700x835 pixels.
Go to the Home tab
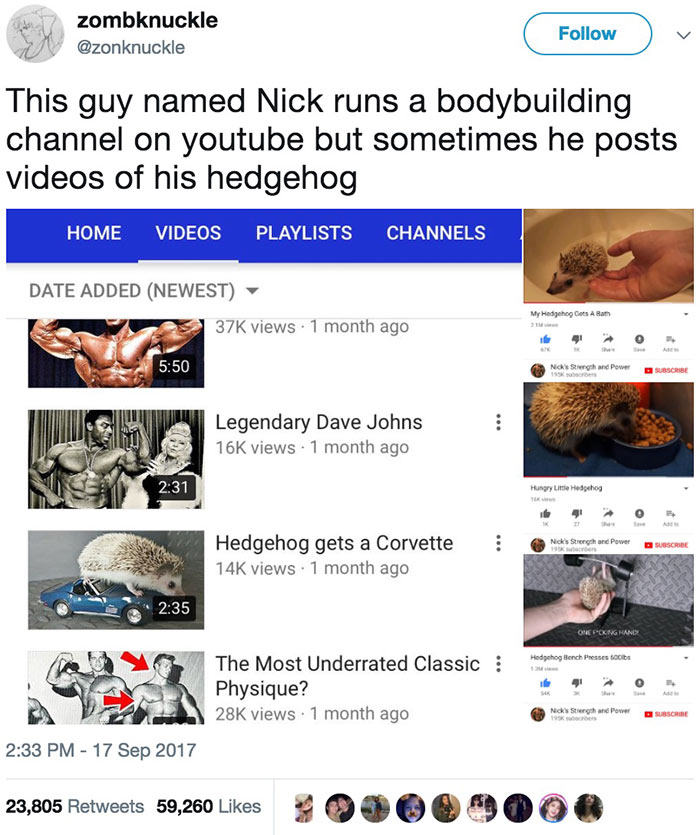coord(94,233)
